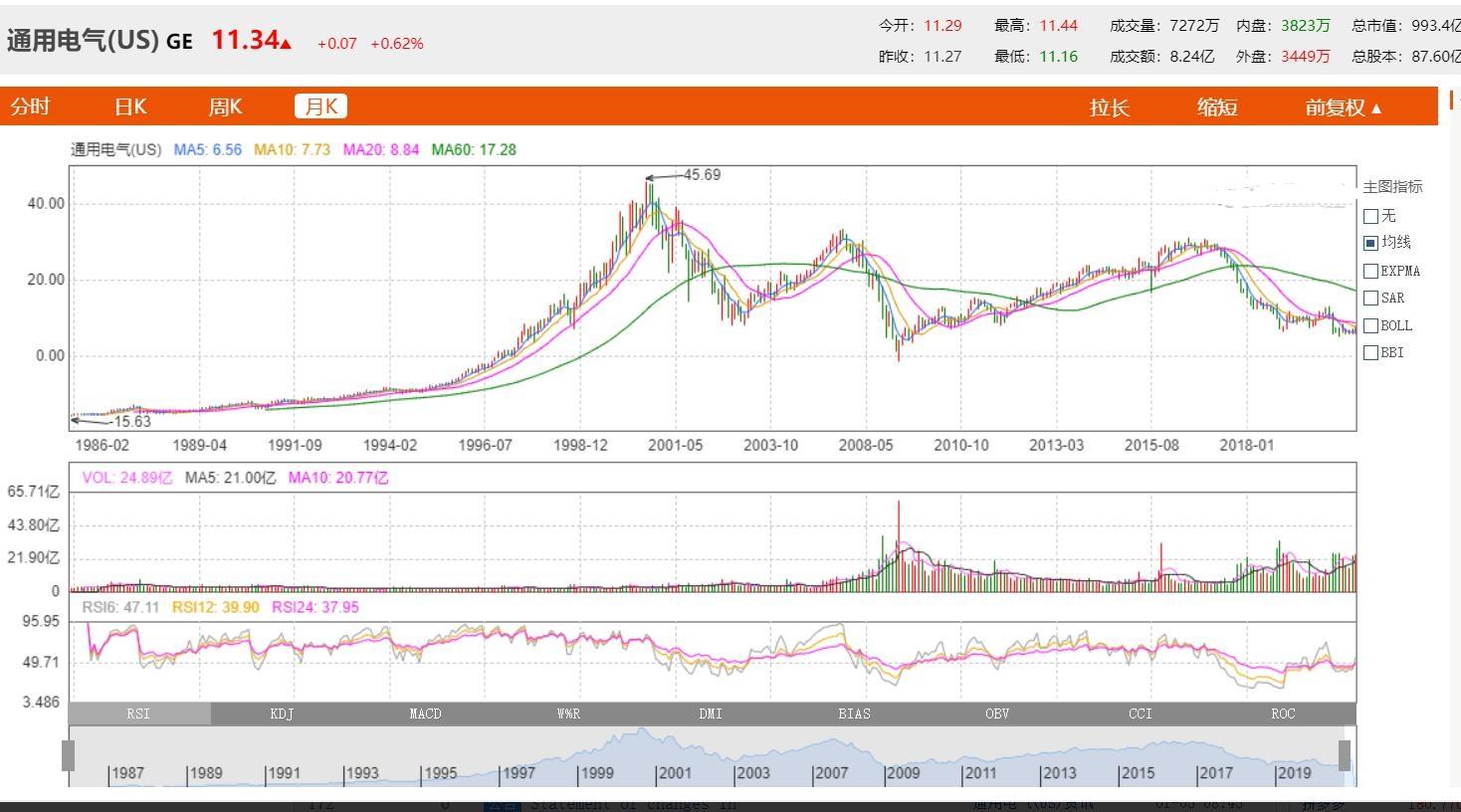This screenshot has width=1461, height=812.
Task: Open the 前复权 adjustment dropdown
Action: click(x=1344, y=107)
